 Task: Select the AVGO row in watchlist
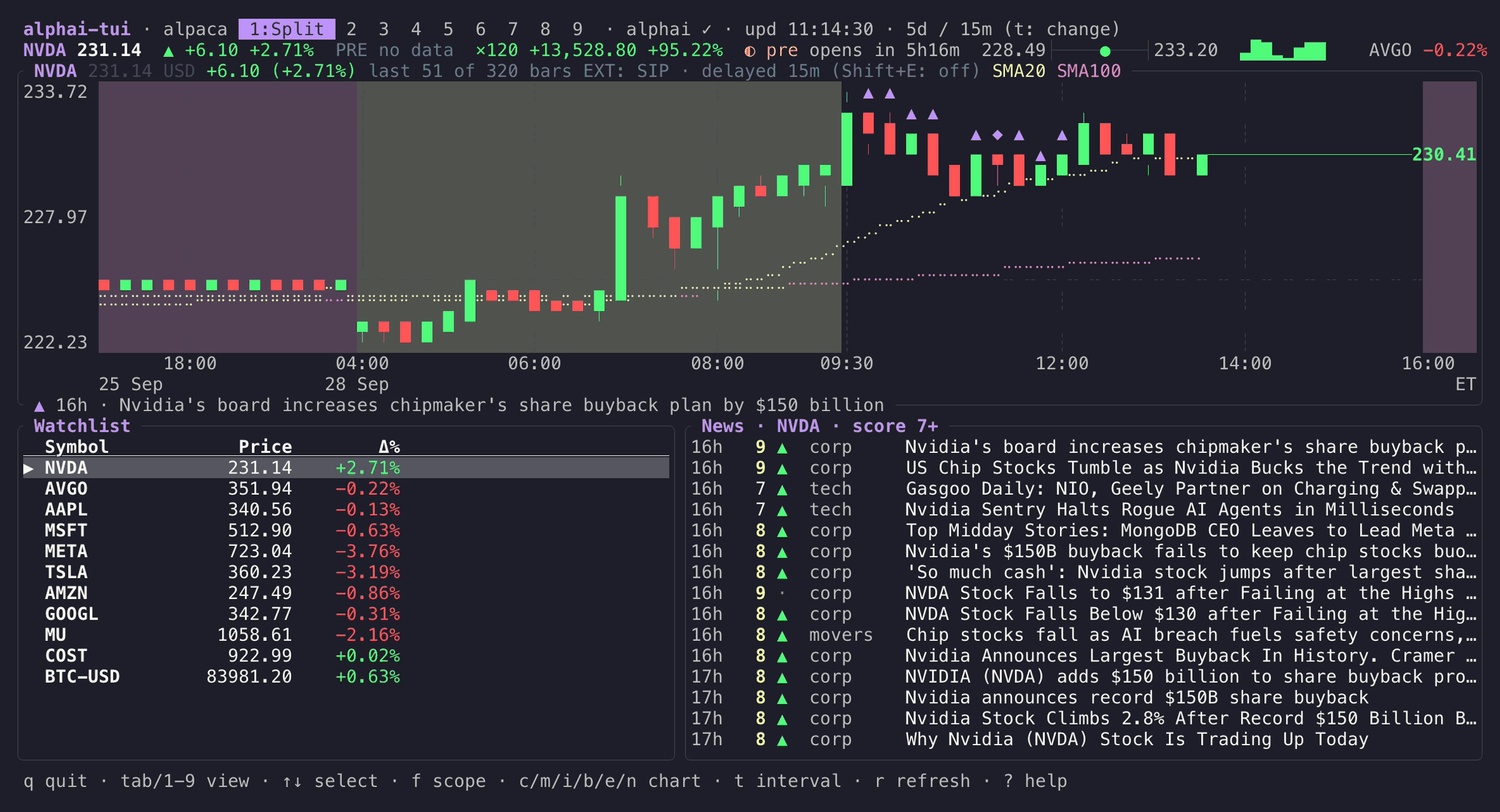tap(346, 489)
